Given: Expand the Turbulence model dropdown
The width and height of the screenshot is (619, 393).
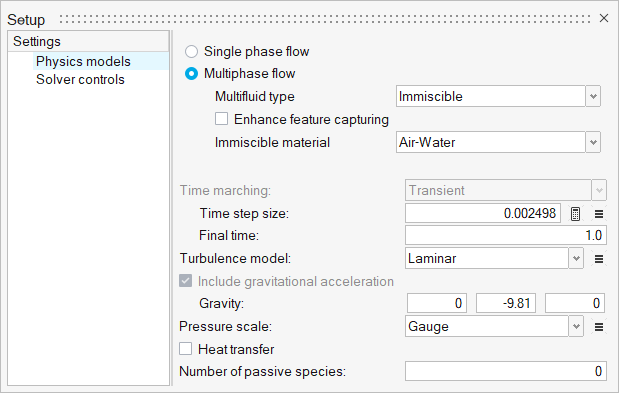Looking at the screenshot, I should pos(494,258).
